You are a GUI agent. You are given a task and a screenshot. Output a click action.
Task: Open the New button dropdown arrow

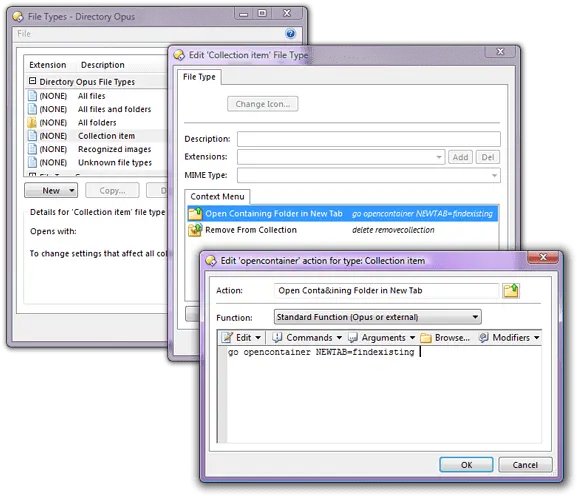coord(72,190)
